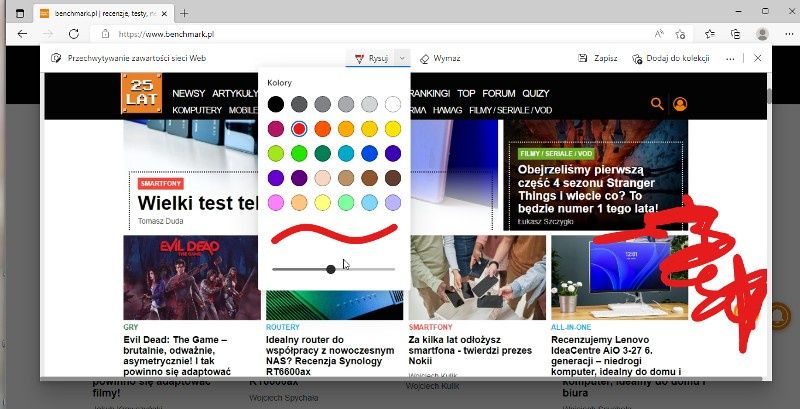Open Synology RT6600ax router review headline
The height and width of the screenshot is (409, 800).
pyautogui.click(x=330, y=355)
